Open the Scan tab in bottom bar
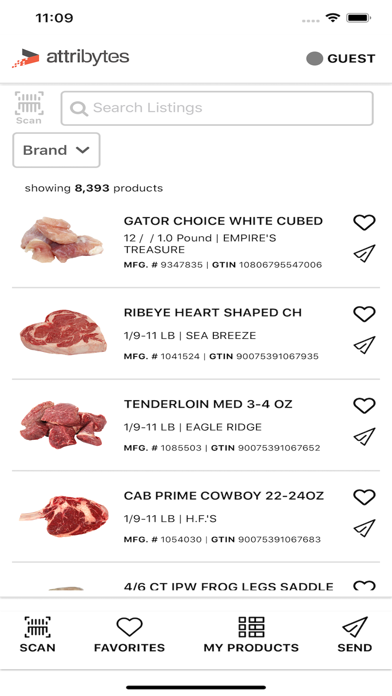The height and width of the screenshot is (696, 392). click(37, 634)
